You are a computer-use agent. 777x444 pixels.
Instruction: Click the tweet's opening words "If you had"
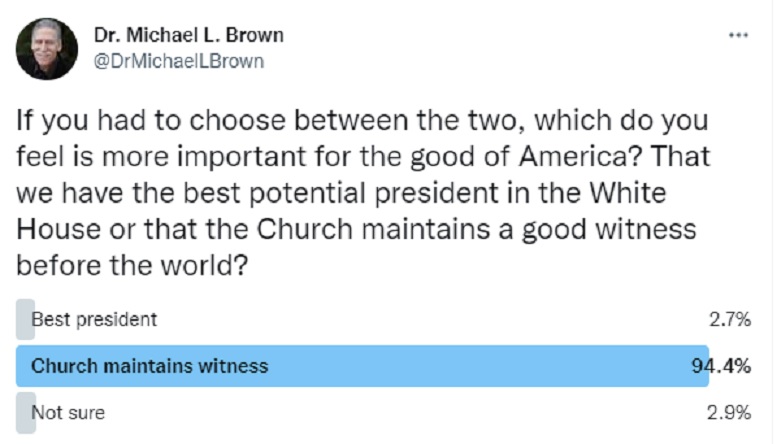click(x=71, y=122)
